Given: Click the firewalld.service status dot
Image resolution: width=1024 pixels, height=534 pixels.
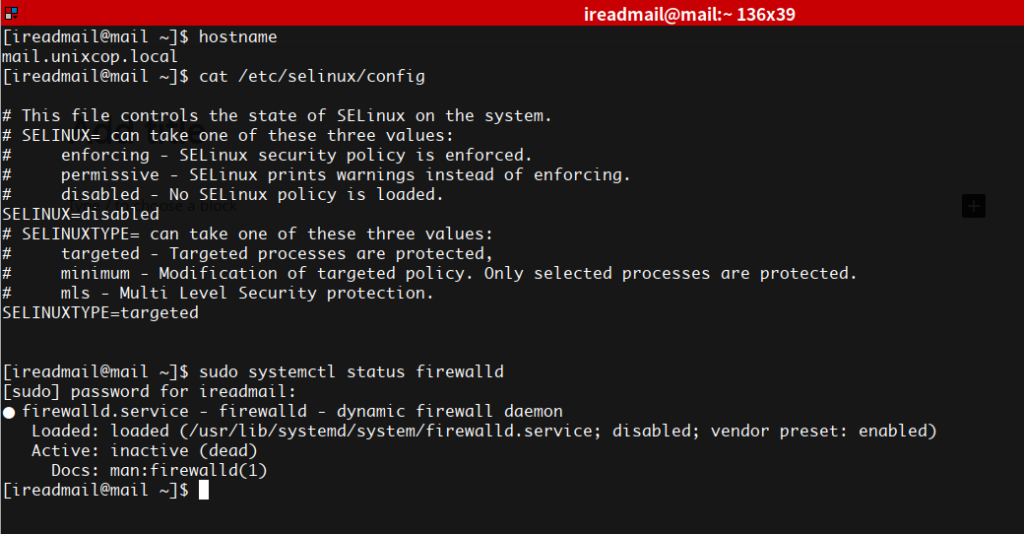Looking at the screenshot, I should (x=8, y=412).
